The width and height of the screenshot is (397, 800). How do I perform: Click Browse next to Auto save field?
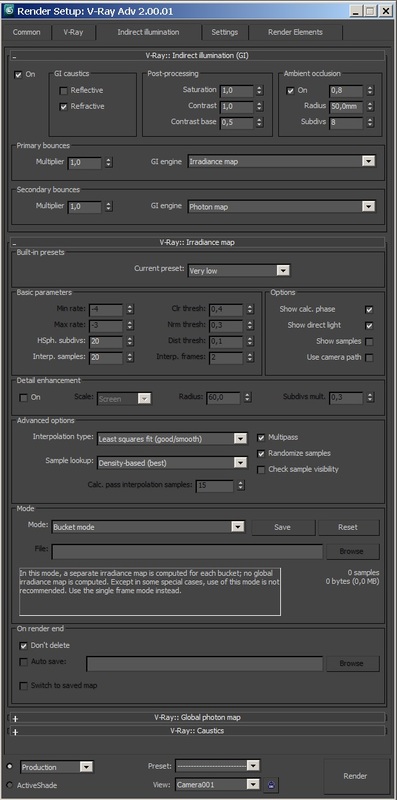[352, 664]
